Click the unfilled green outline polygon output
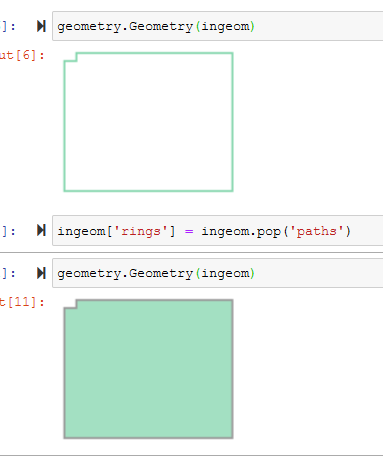 click(x=148, y=122)
